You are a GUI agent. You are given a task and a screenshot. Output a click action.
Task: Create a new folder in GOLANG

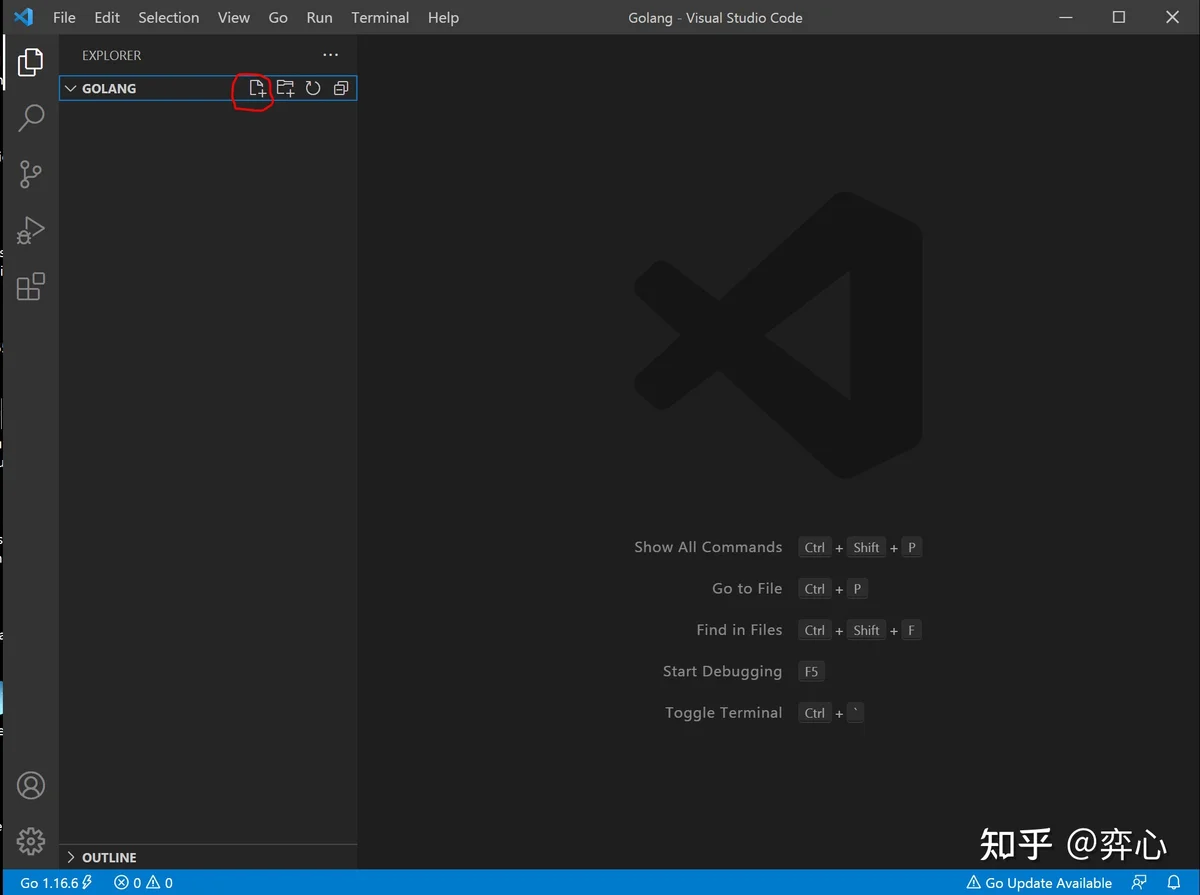tap(286, 88)
